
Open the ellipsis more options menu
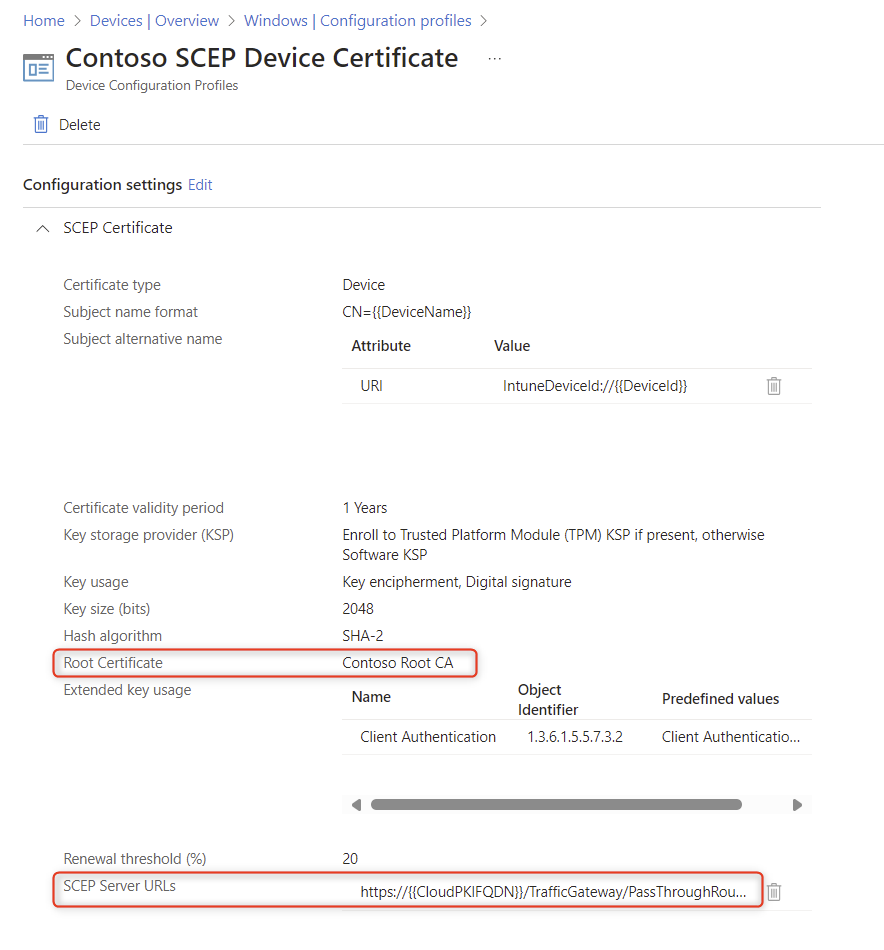tap(494, 59)
